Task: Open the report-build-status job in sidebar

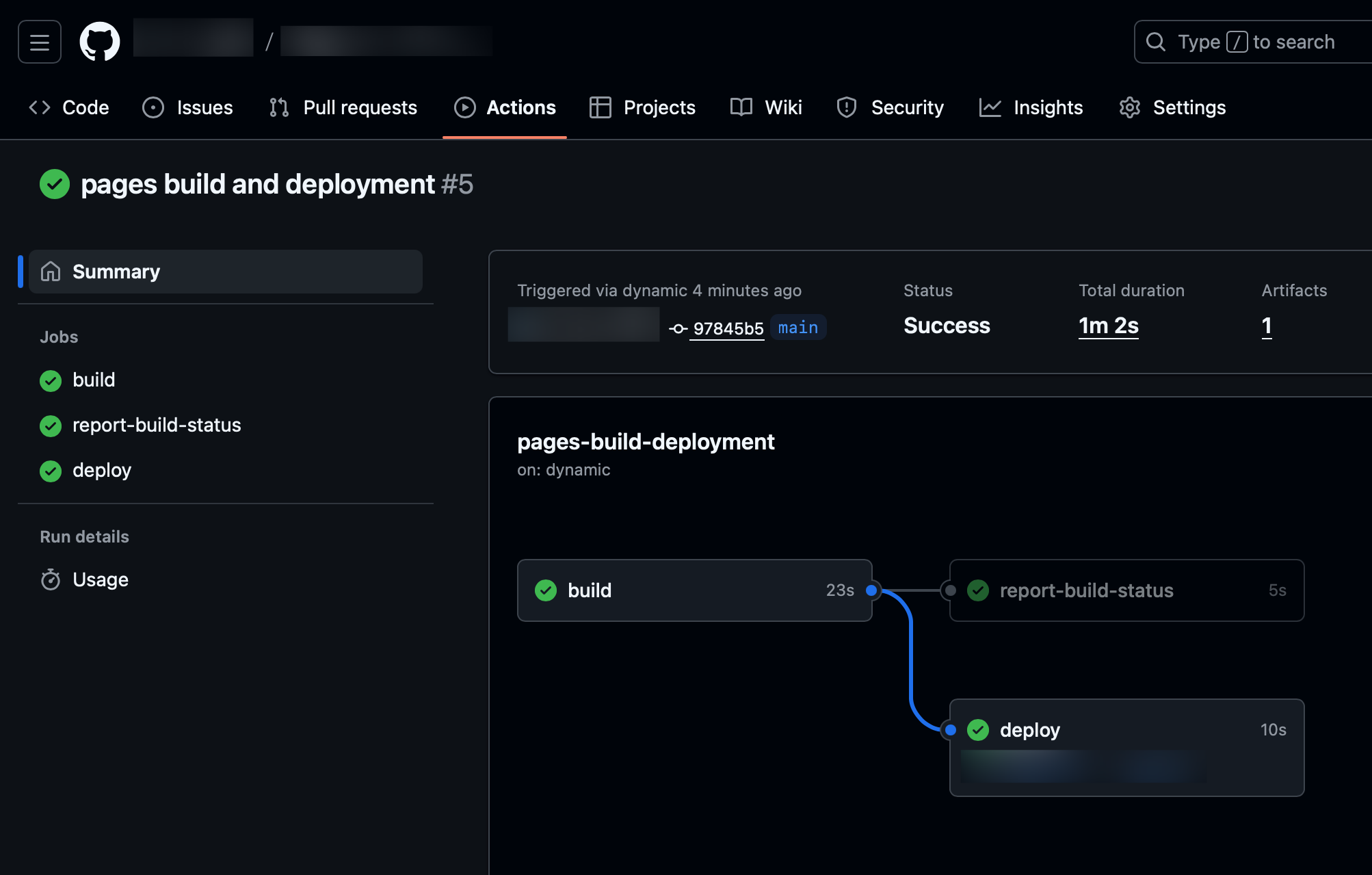Action: [x=157, y=425]
